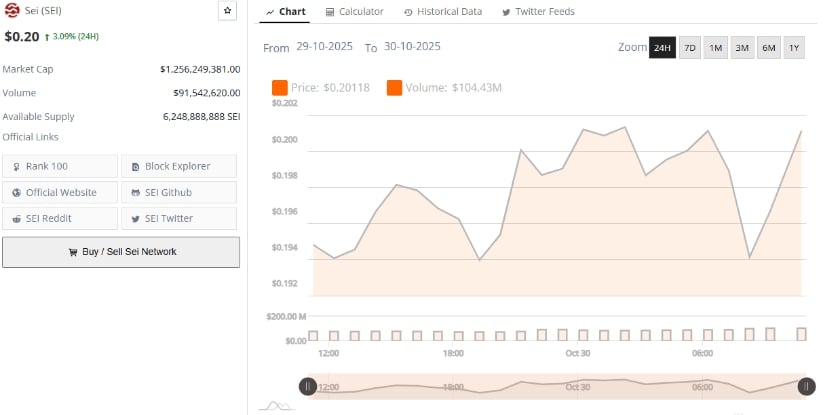Click the left range slider handle
Viewport: 825px width, 415px height.
tap(308, 386)
